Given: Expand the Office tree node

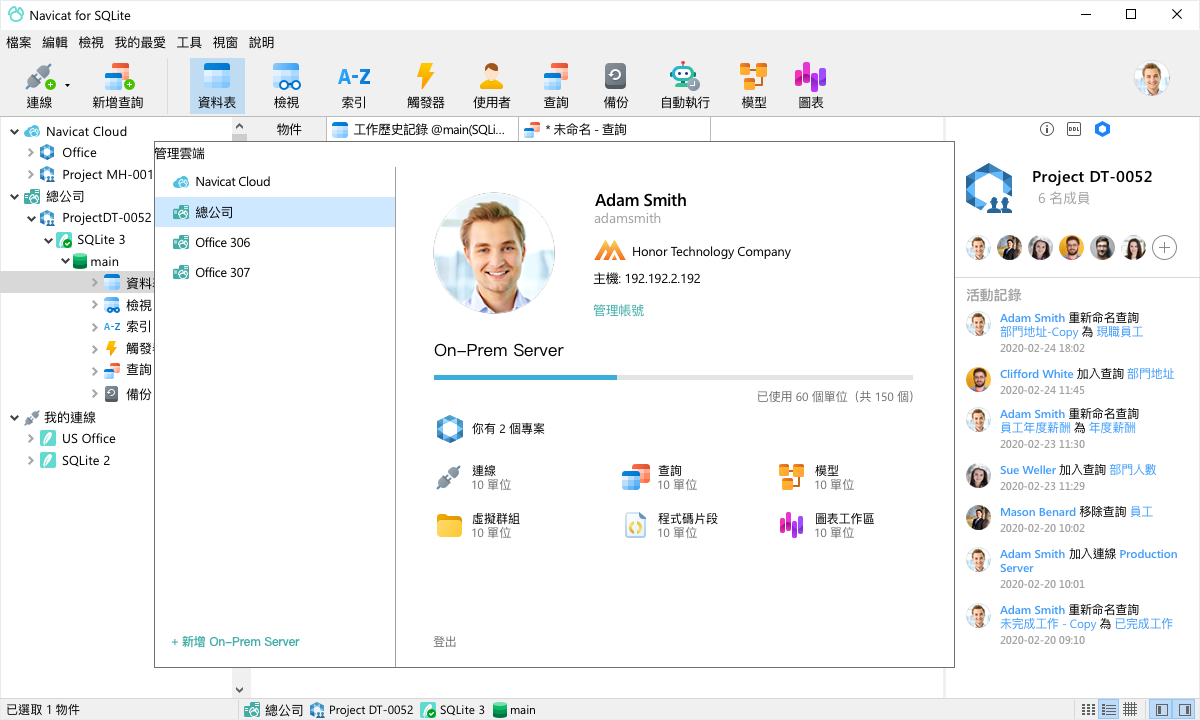Looking at the screenshot, I should tap(30, 153).
